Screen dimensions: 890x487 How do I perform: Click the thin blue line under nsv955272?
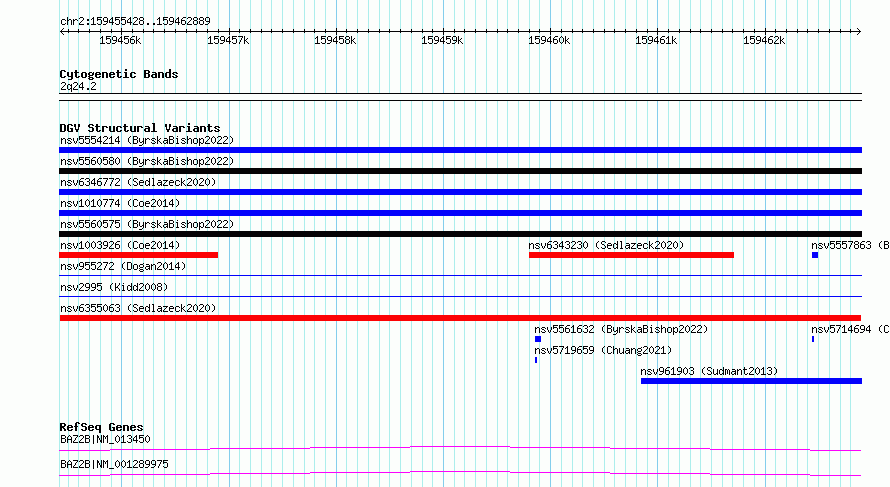[460, 276]
